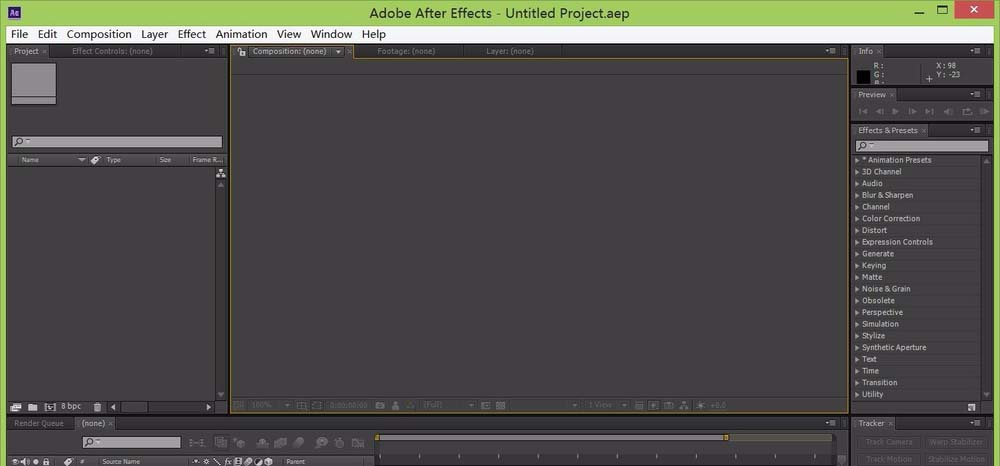
Task: Click the New Composition icon in Project panel
Action: coord(50,407)
